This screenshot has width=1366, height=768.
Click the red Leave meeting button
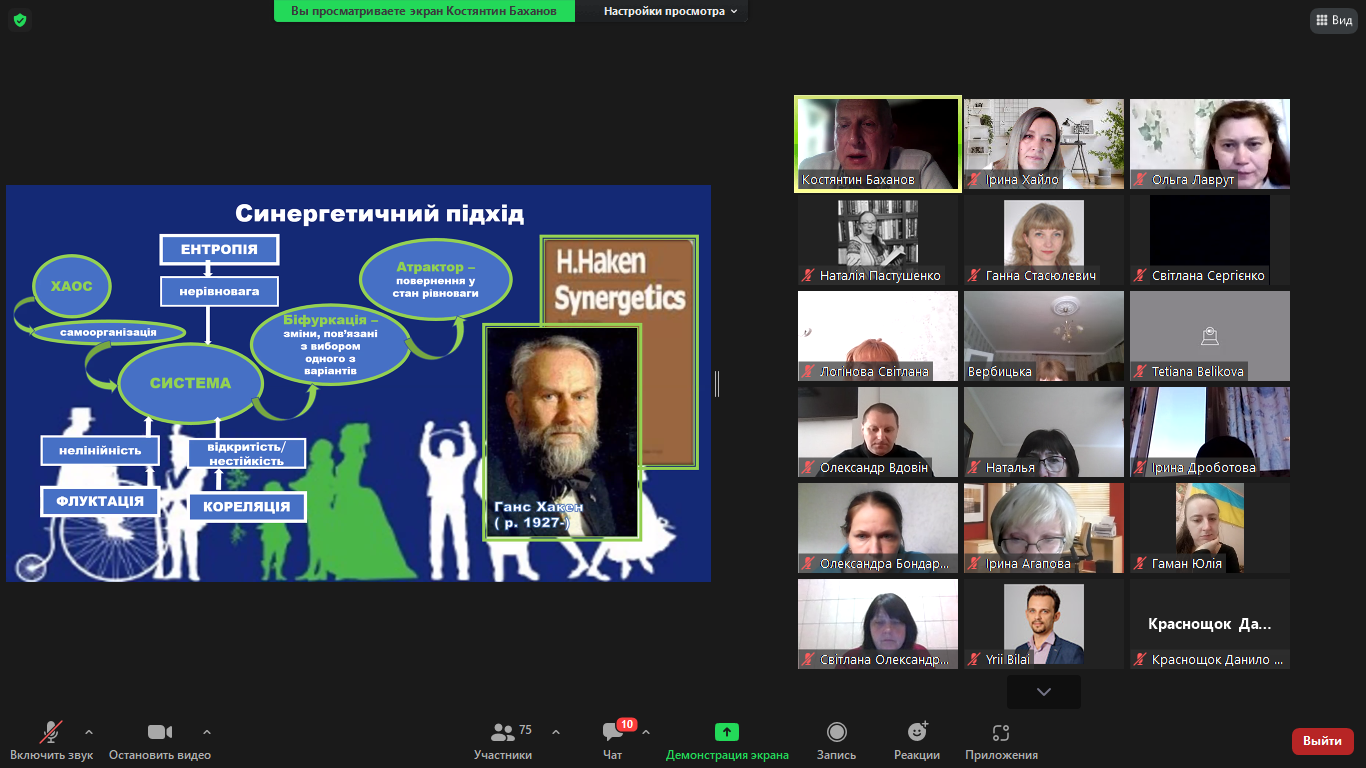click(1322, 741)
